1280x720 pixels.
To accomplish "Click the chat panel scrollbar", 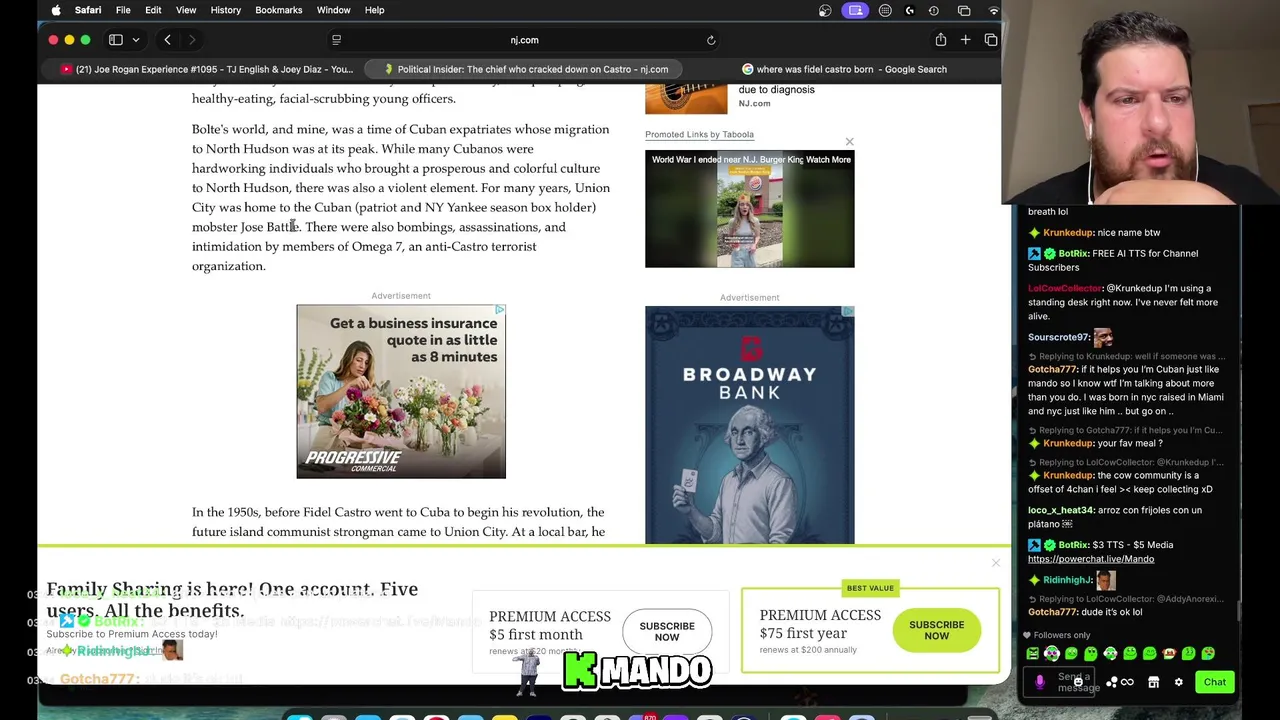I will tap(1238, 611).
